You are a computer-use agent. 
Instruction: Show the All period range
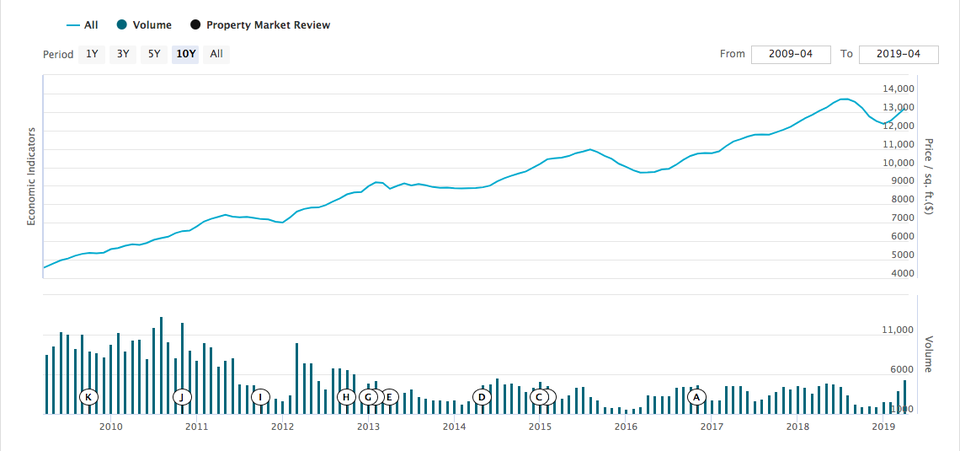point(216,54)
